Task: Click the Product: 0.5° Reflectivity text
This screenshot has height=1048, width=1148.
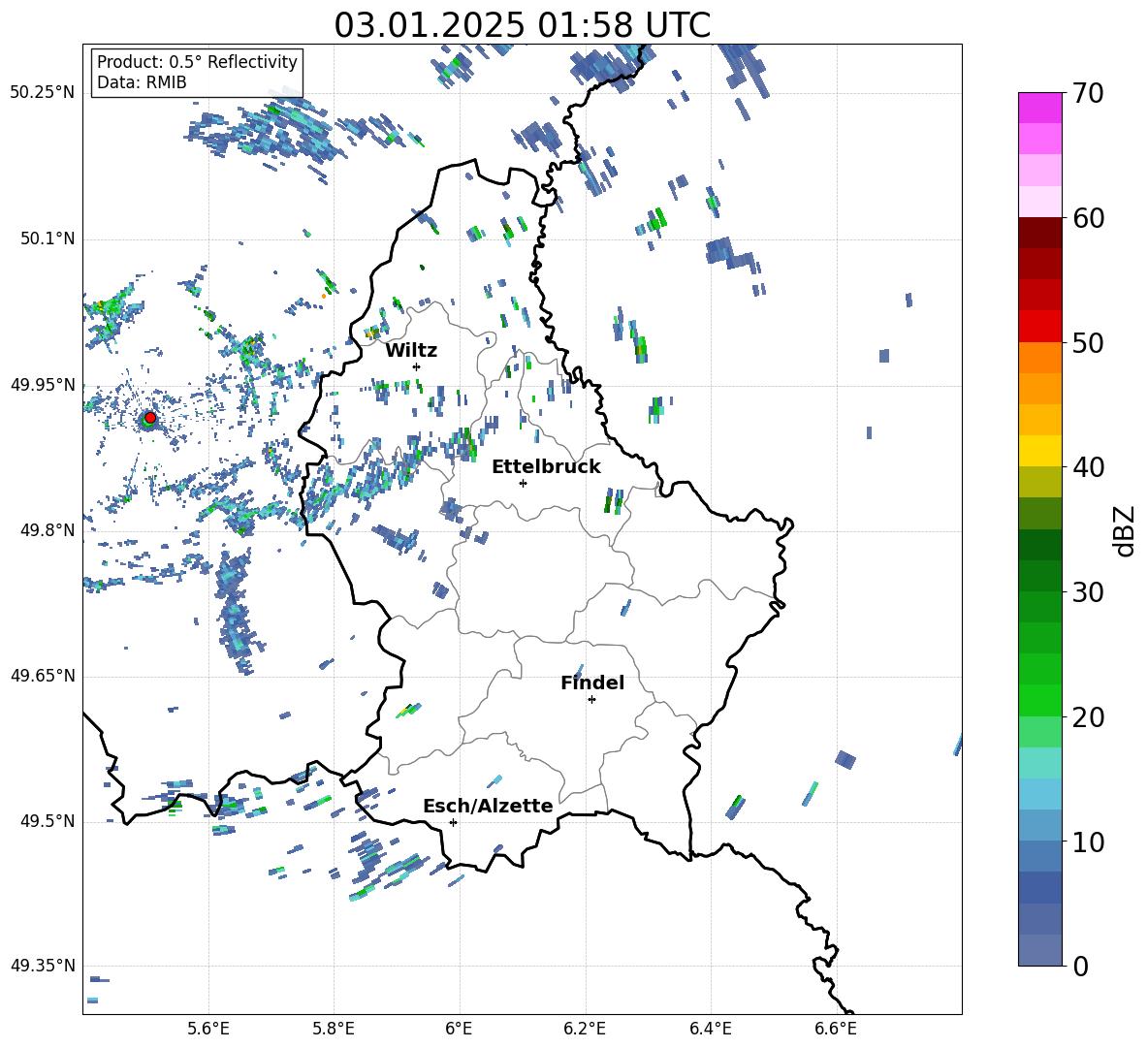Action: coord(197,62)
